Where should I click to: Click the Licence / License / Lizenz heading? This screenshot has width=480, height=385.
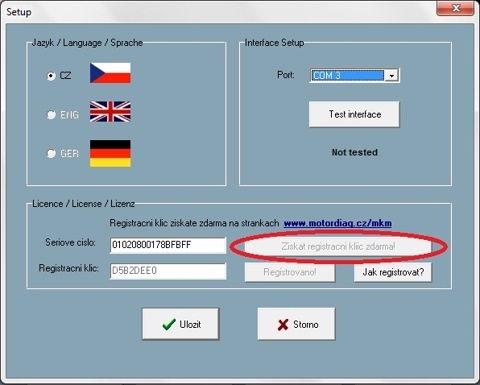[x=83, y=204]
